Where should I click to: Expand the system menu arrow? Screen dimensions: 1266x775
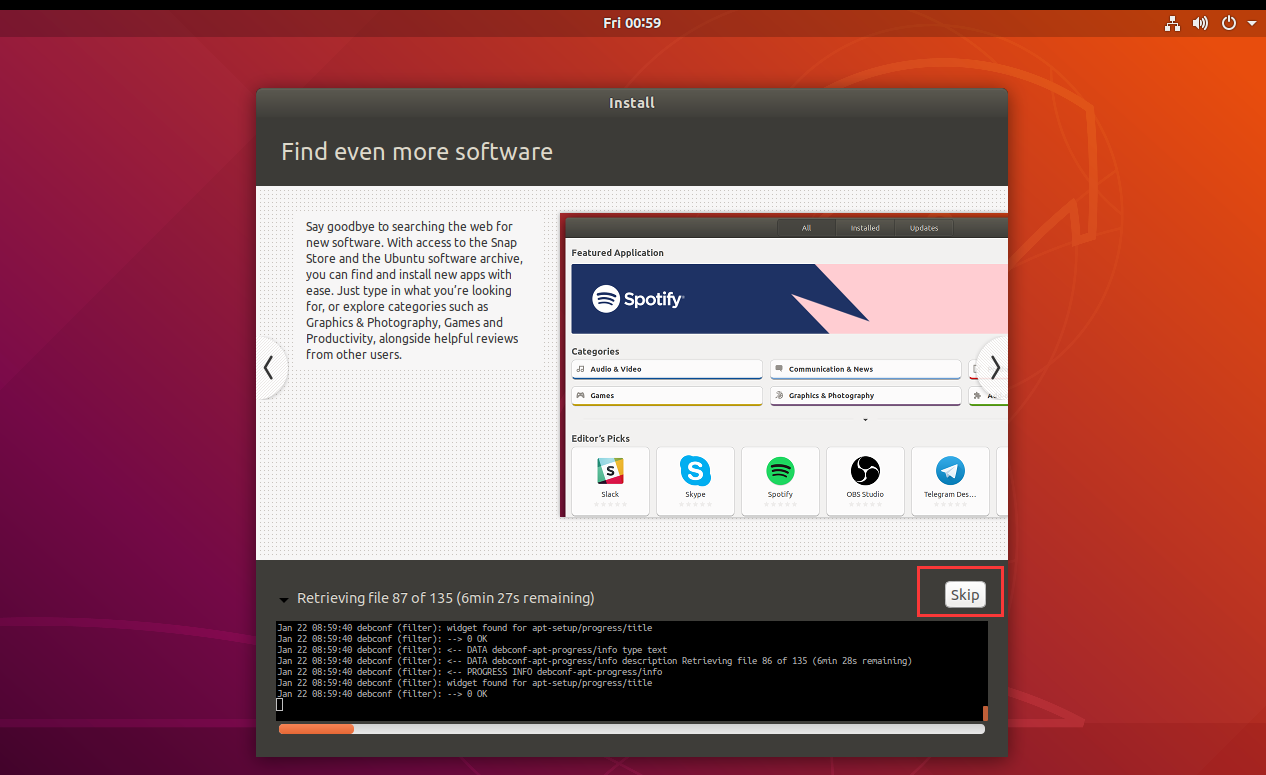1251,23
